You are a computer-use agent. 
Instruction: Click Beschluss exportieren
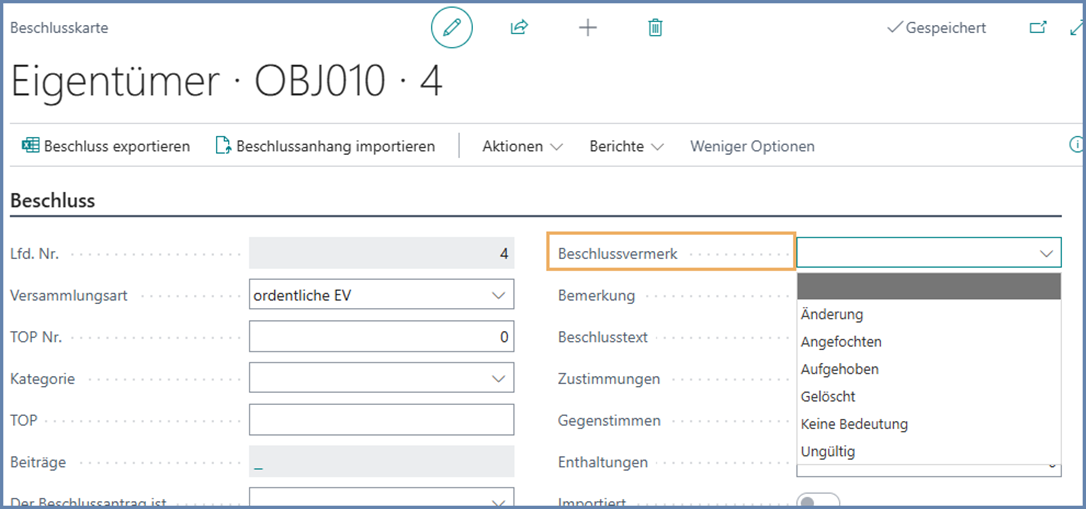[106, 146]
